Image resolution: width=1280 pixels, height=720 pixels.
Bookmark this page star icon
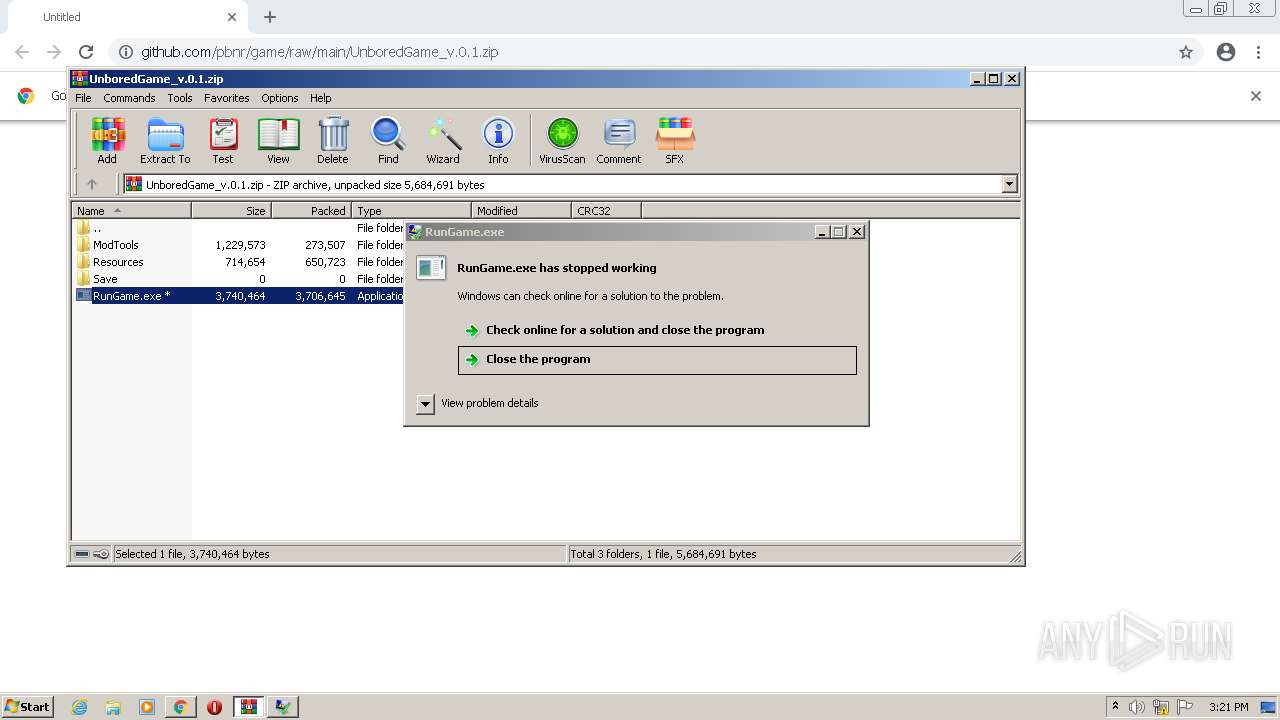tap(1186, 52)
